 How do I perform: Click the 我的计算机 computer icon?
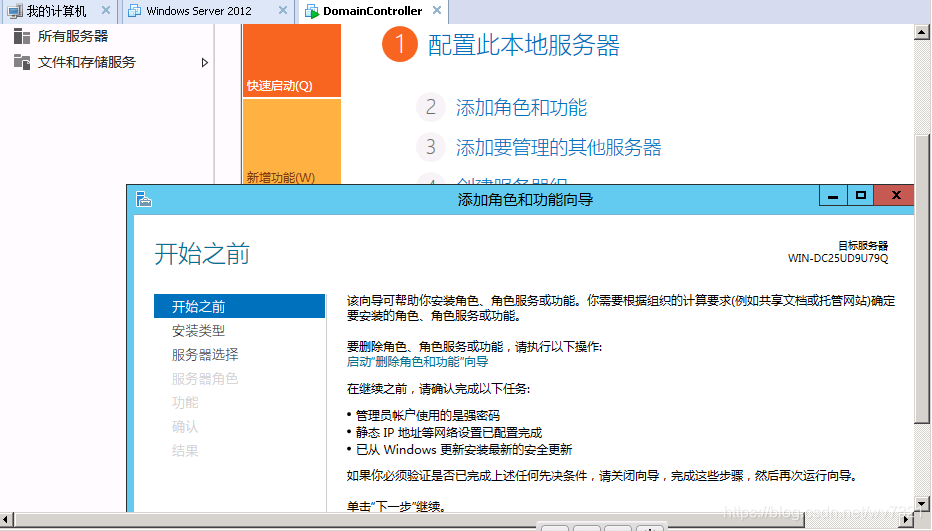pos(15,11)
